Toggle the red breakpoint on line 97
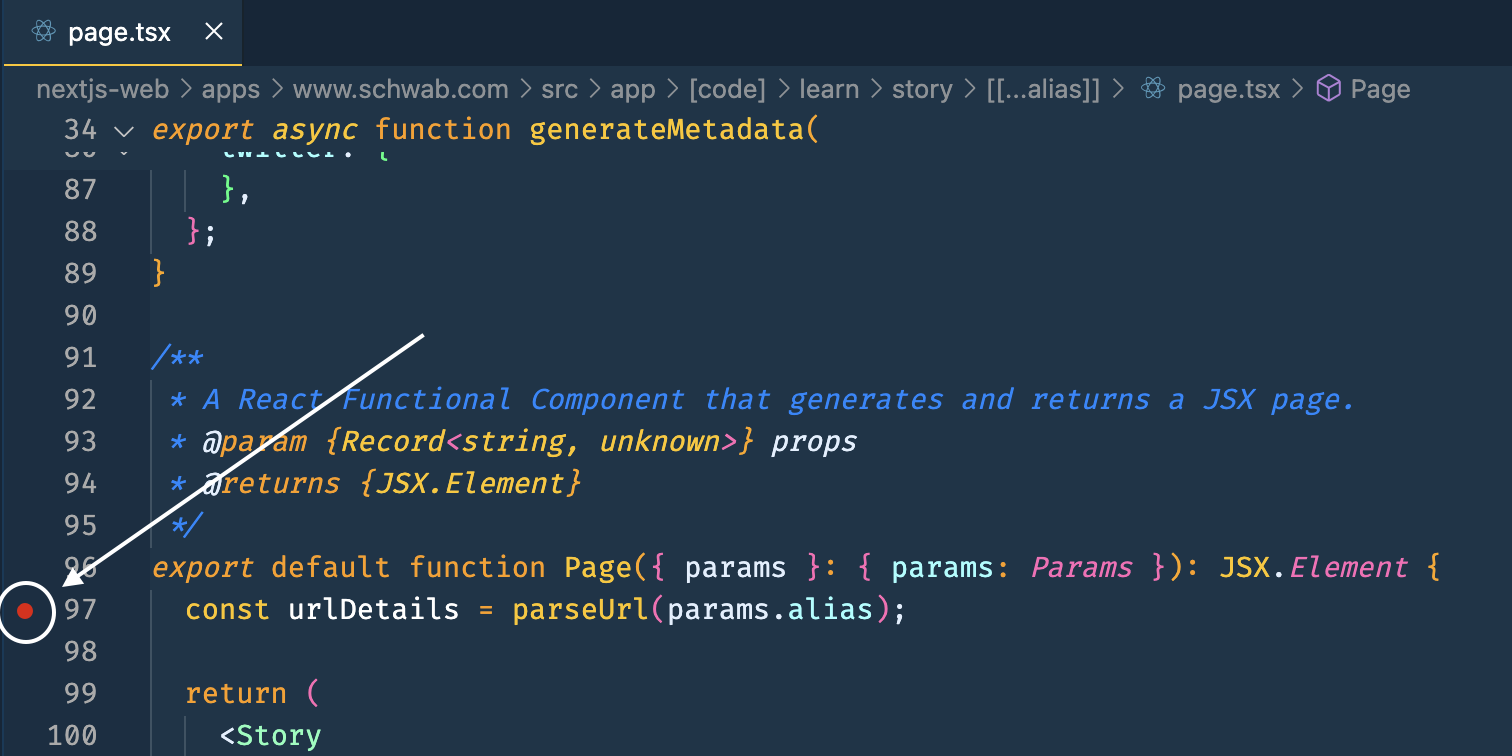This screenshot has width=1512, height=756. click(x=26, y=610)
